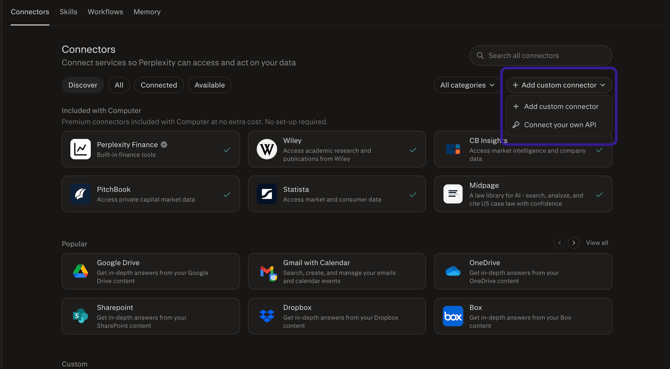Click the Wiley logo icon

coord(267,149)
